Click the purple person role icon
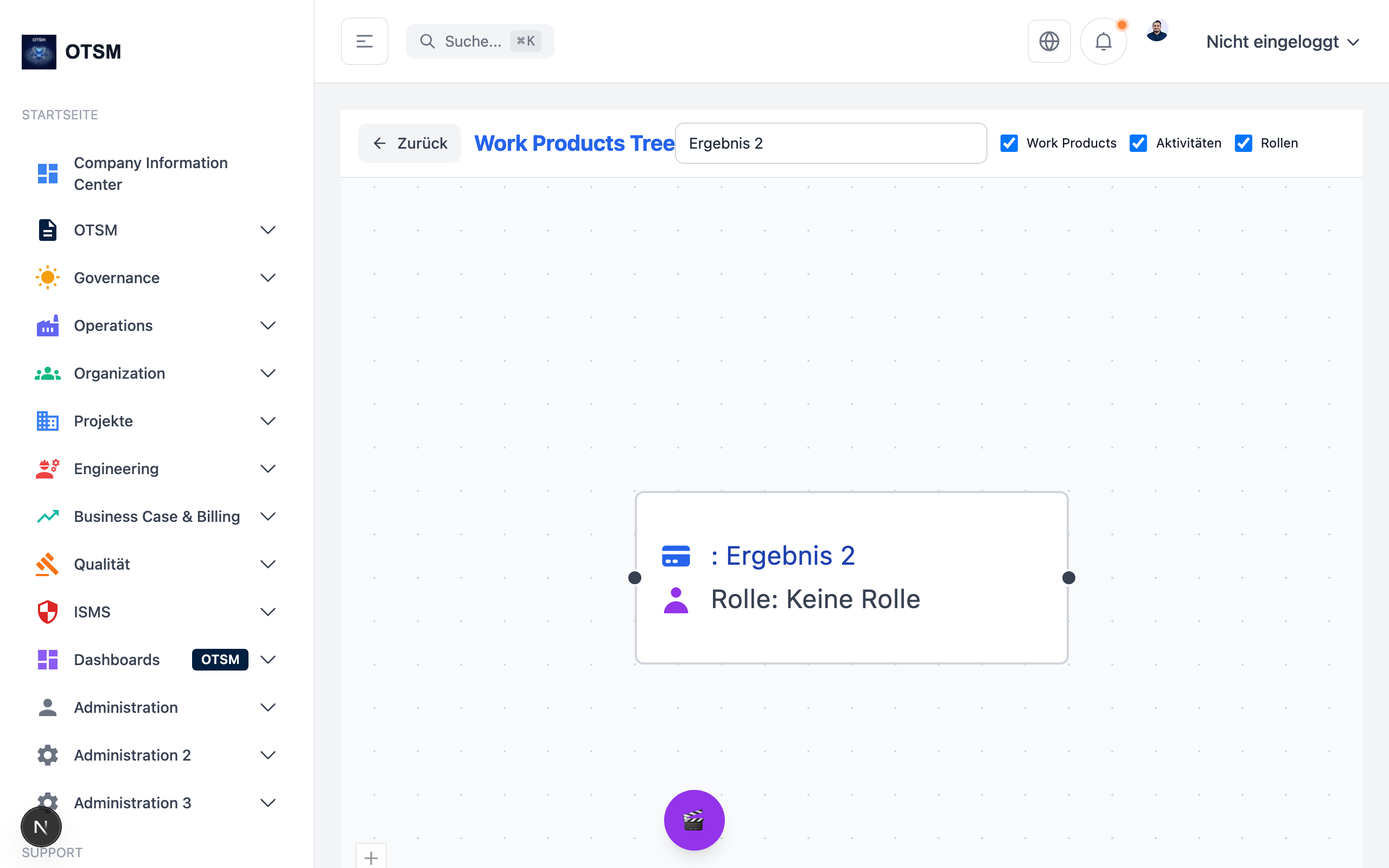 point(676,600)
